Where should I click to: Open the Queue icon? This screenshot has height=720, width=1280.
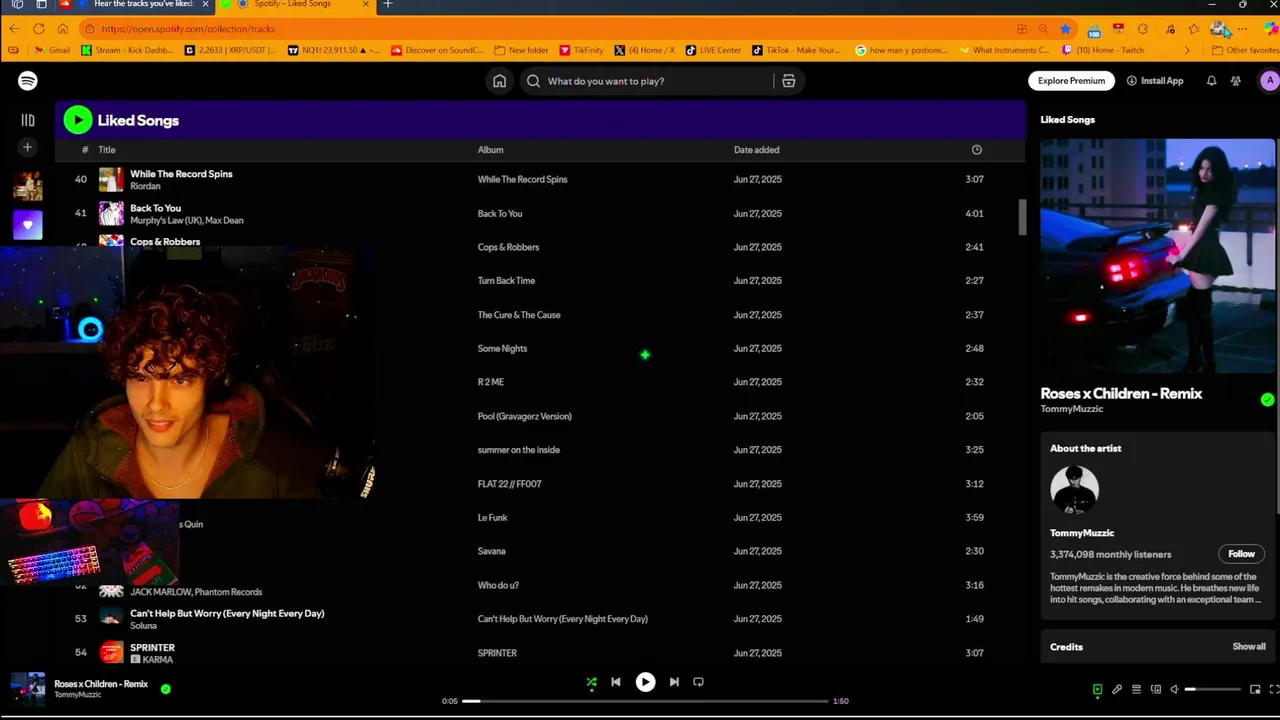1136,690
